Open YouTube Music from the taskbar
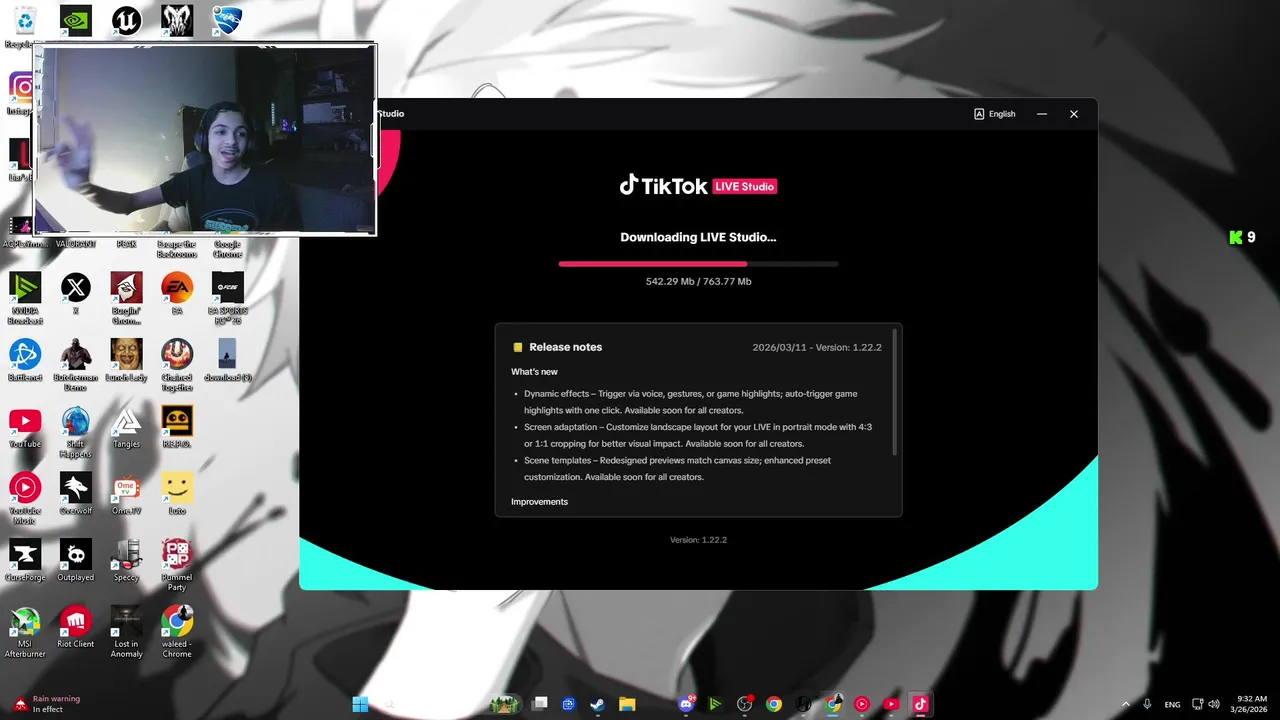This screenshot has width=1280, height=720. pyautogui.click(x=862, y=704)
